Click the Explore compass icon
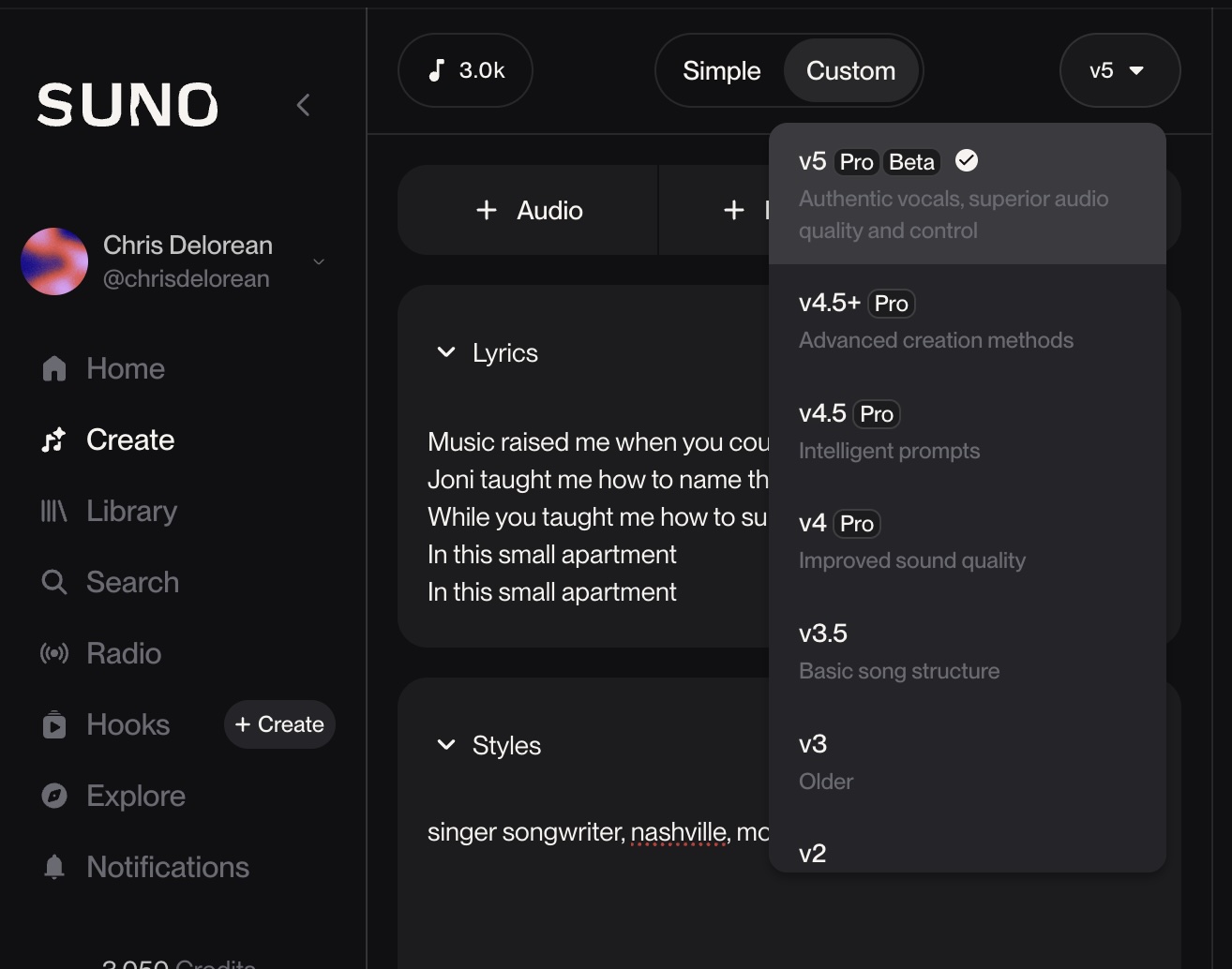The width and height of the screenshot is (1232, 969). [x=54, y=796]
